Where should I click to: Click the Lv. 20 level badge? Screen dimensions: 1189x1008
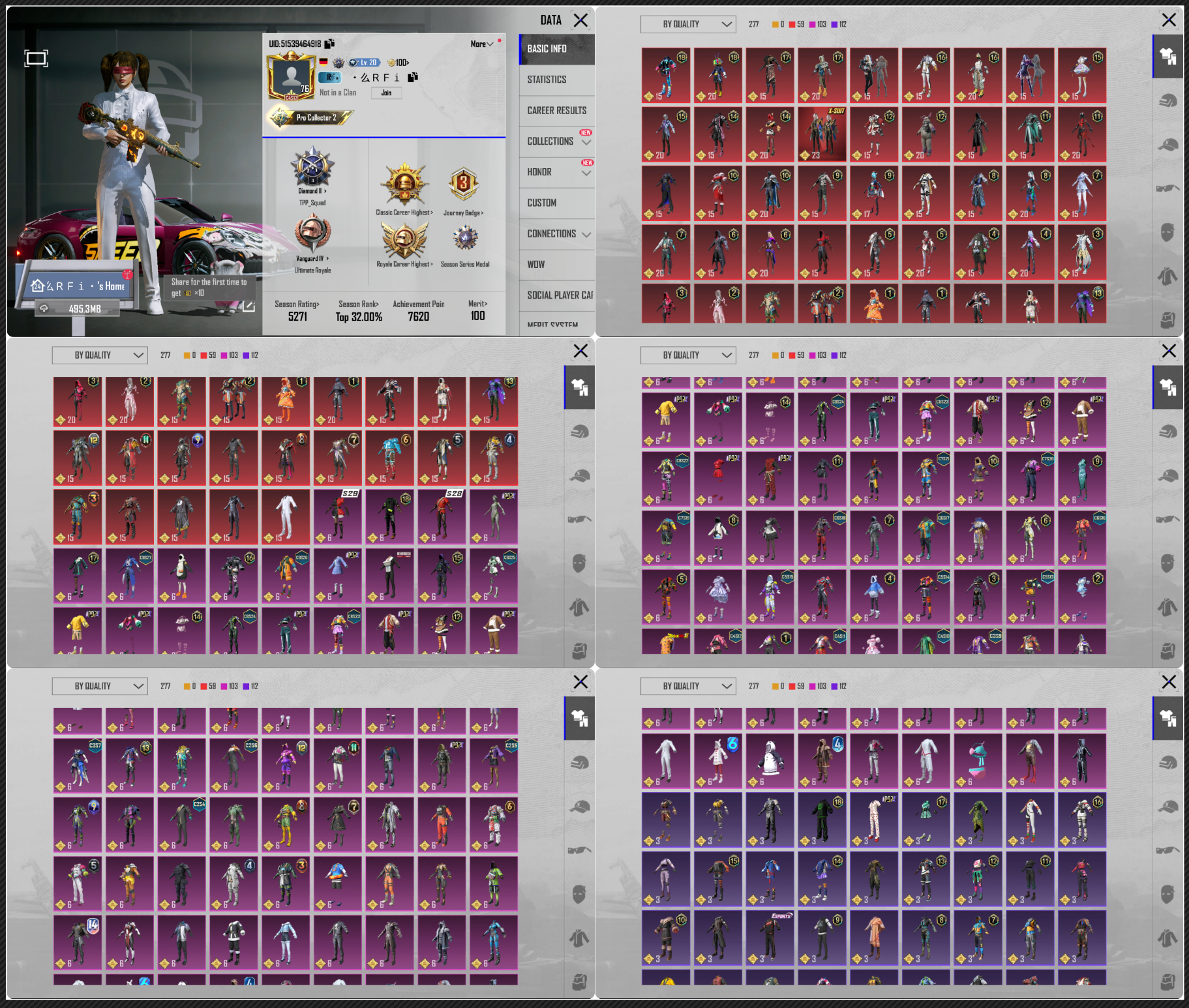coord(364,63)
